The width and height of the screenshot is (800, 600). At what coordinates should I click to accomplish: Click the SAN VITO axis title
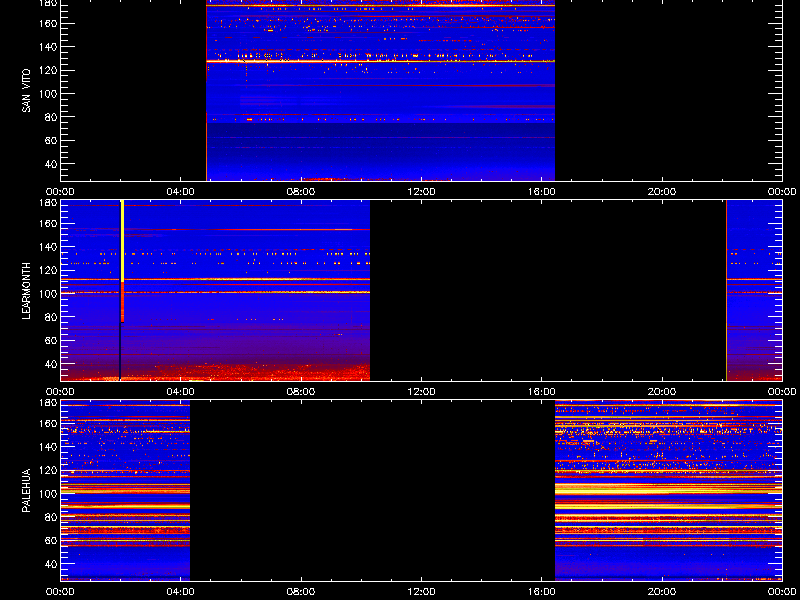point(26,91)
